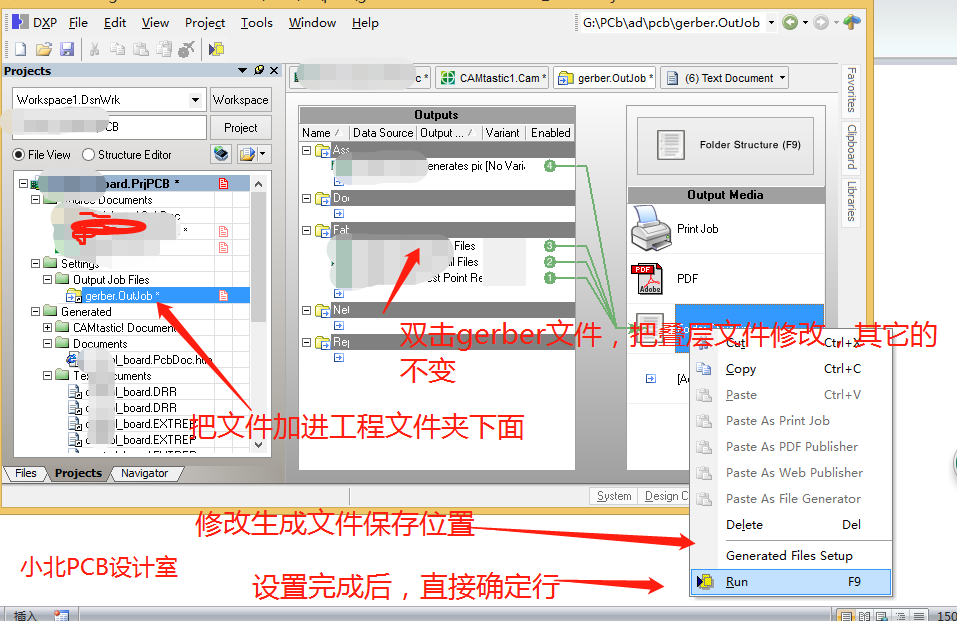This screenshot has width=957, height=621.
Task: Click the scissors Cut toolbar icon
Action: pos(95,49)
